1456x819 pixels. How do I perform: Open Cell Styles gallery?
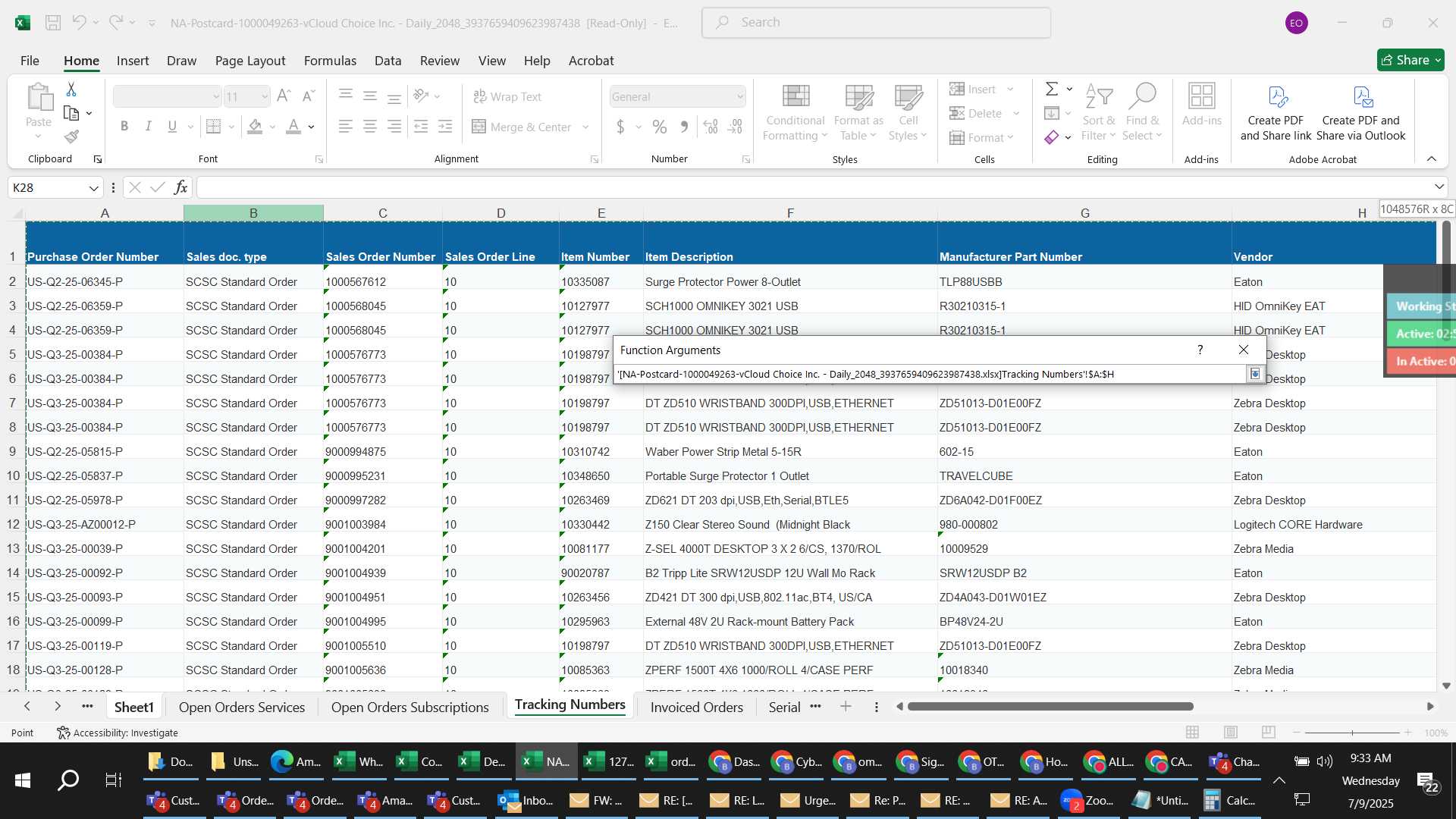908,112
